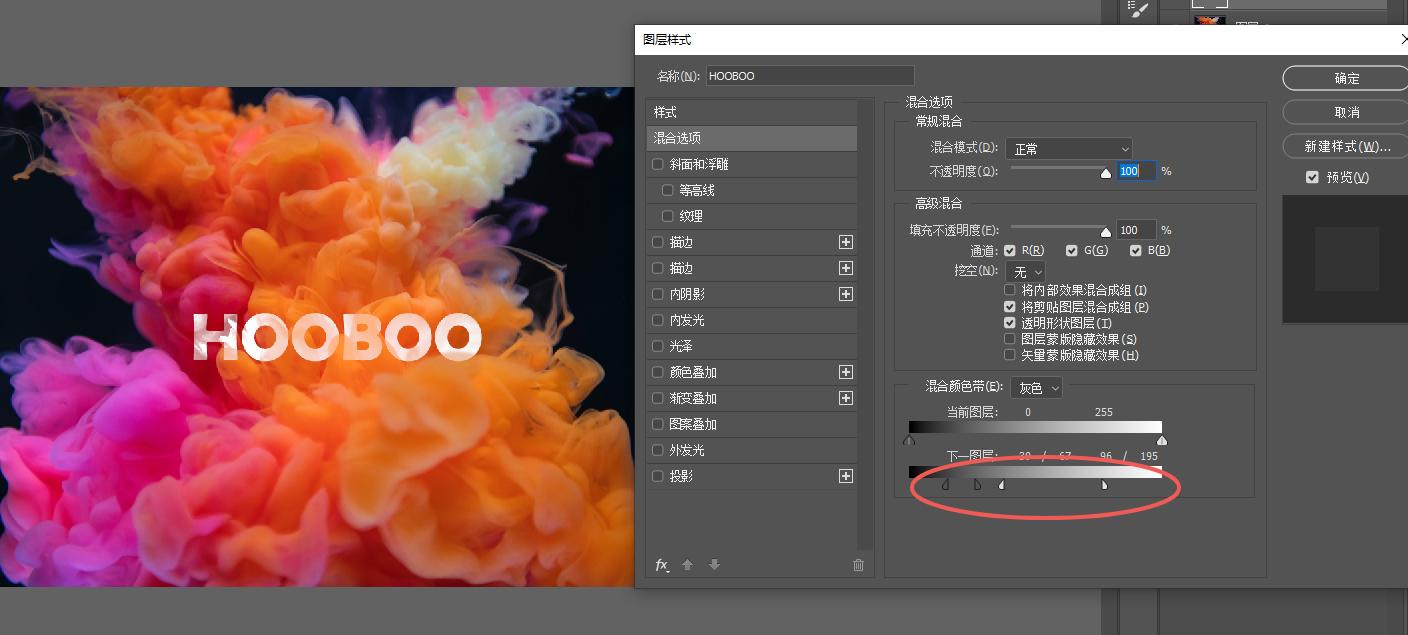Click the plus icon beside 投影
Screen dimensions: 1408x635
(x=845, y=476)
